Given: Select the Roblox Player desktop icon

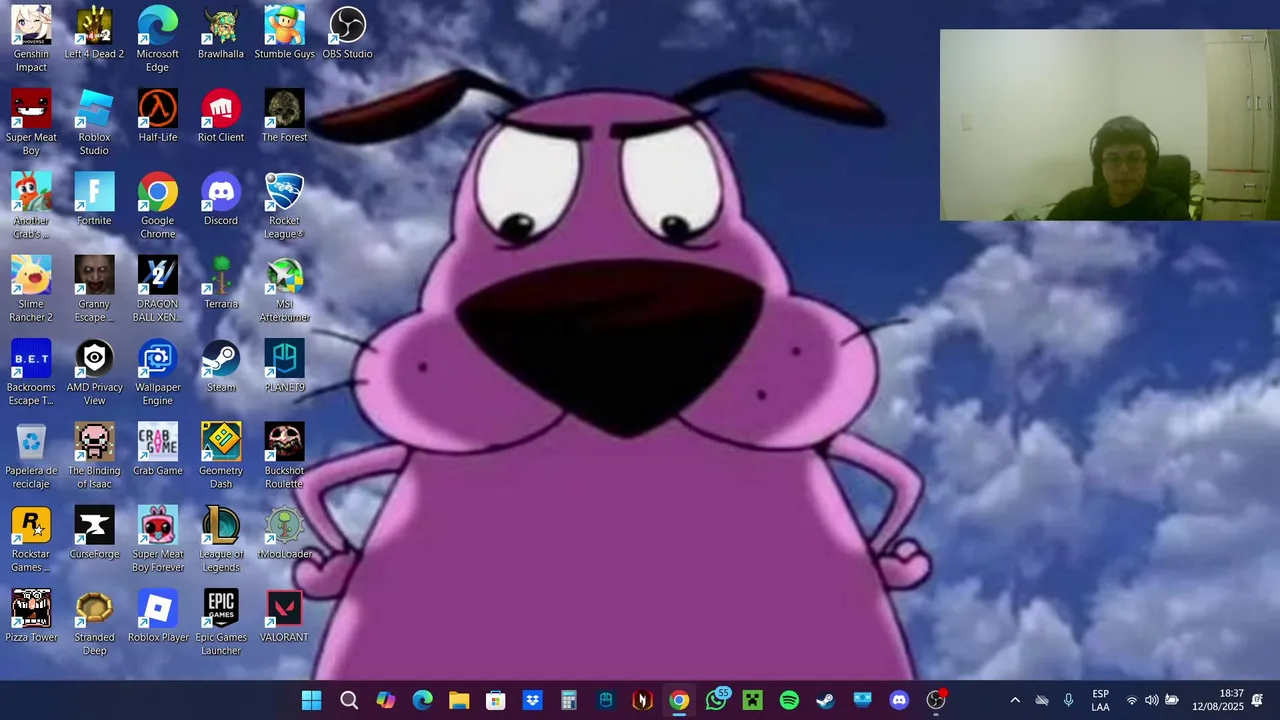Looking at the screenshot, I should tap(157, 616).
